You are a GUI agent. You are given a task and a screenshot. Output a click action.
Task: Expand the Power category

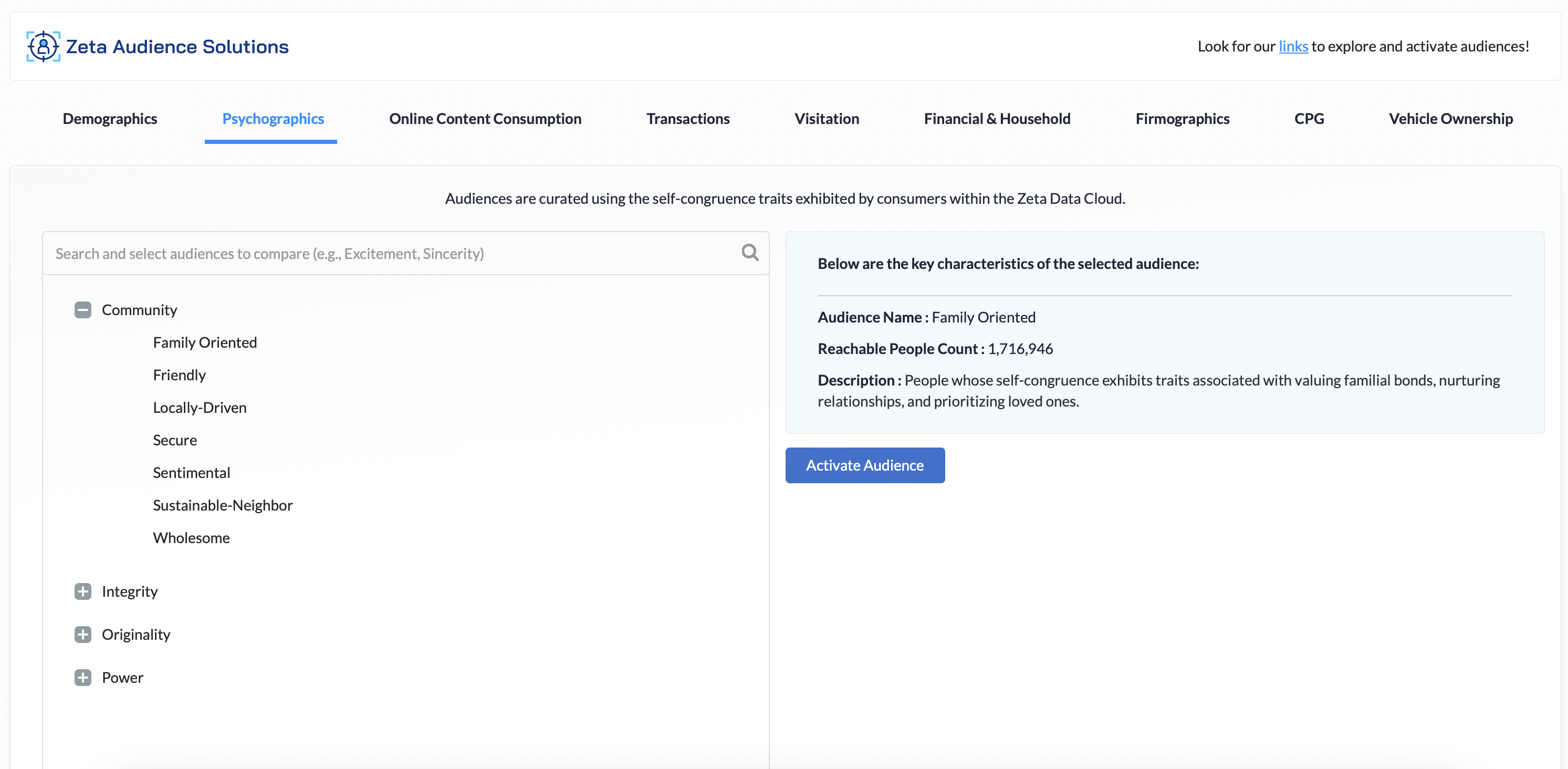(83, 678)
